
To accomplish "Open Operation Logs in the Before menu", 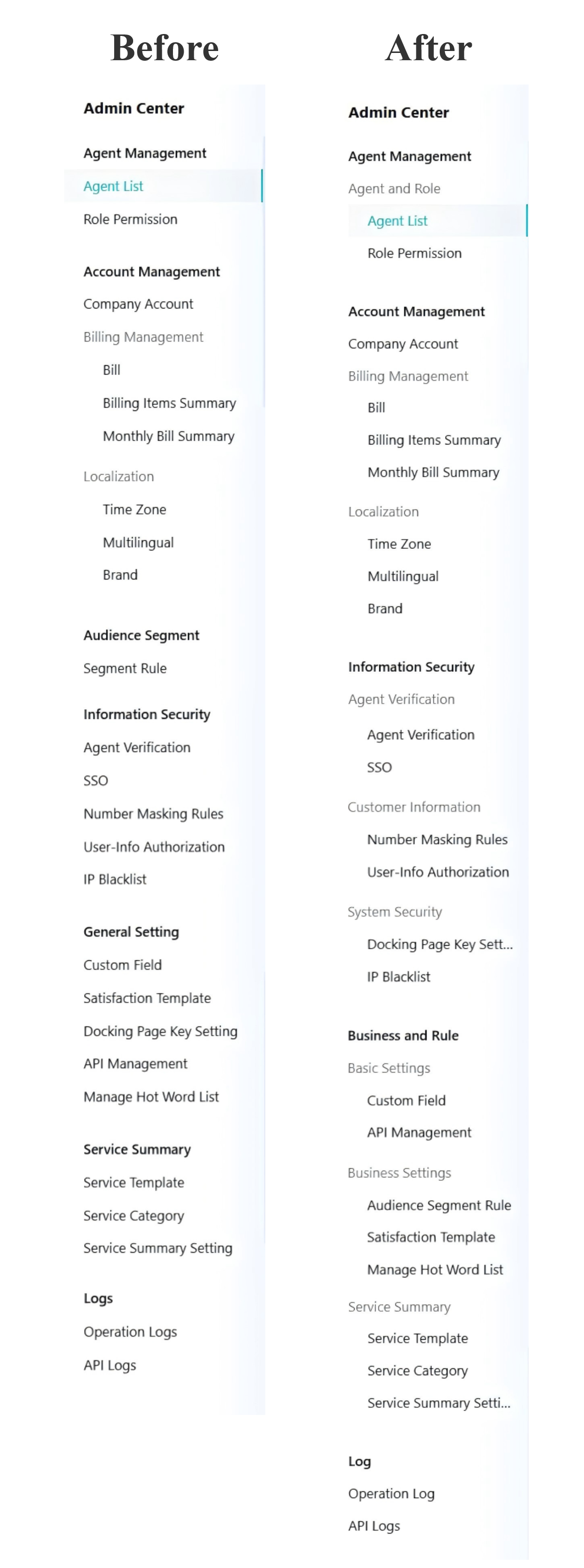I will pos(130,1332).
